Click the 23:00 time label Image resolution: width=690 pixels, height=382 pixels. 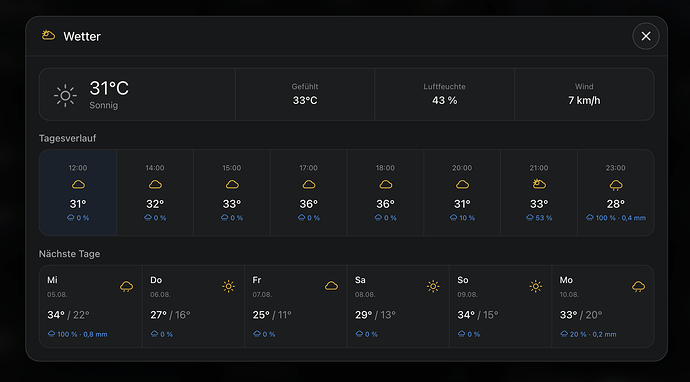click(615, 168)
